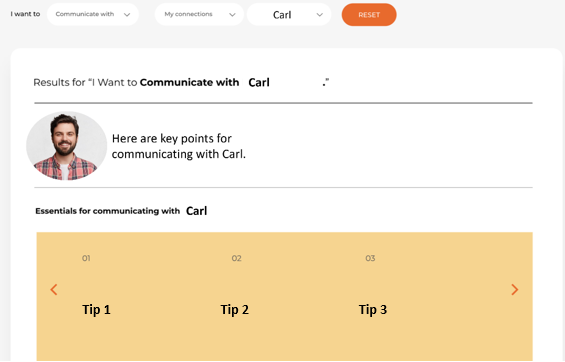Select the Tip 3 card
The image size is (565, 362).
tap(373, 310)
